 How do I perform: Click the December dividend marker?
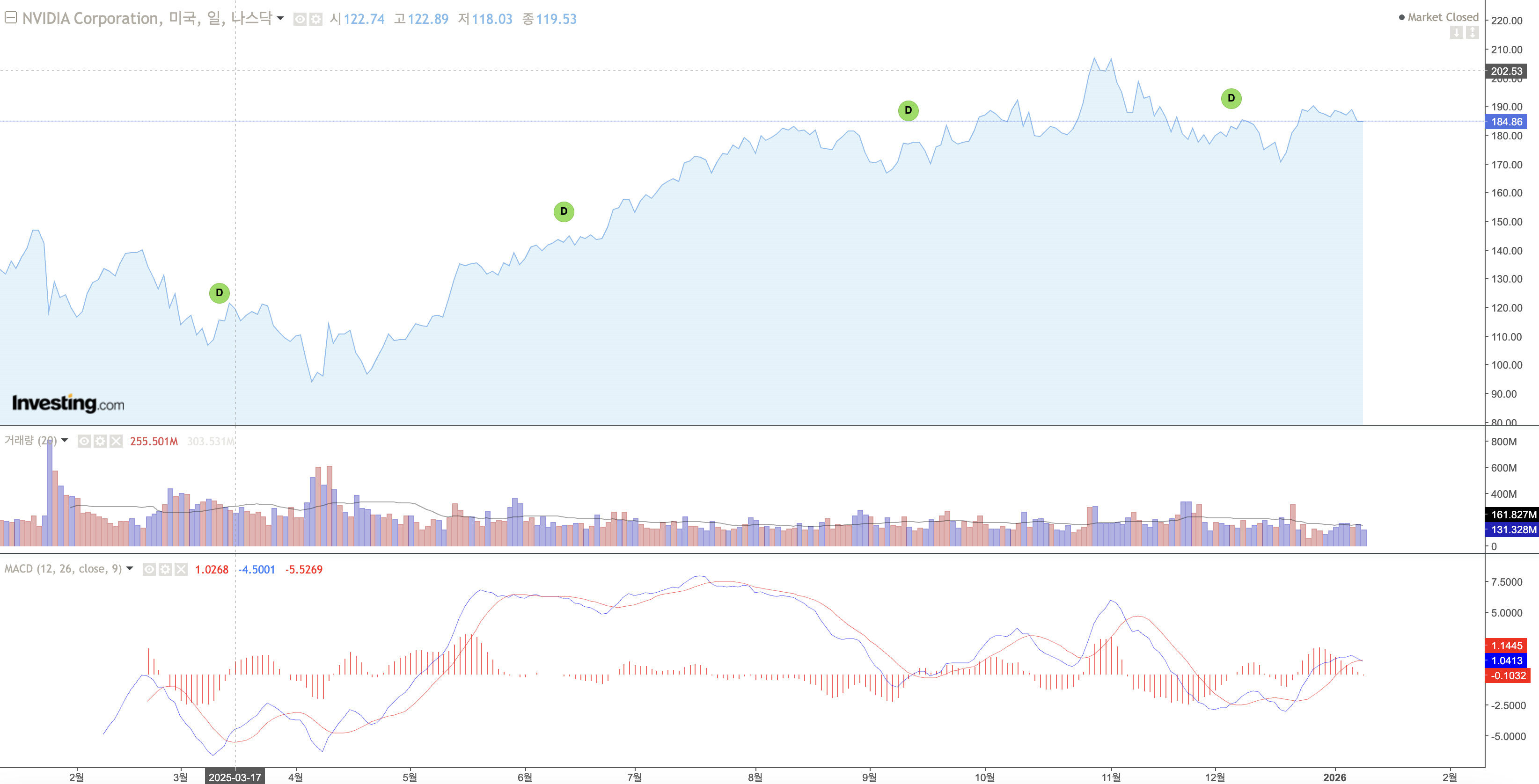1231,99
